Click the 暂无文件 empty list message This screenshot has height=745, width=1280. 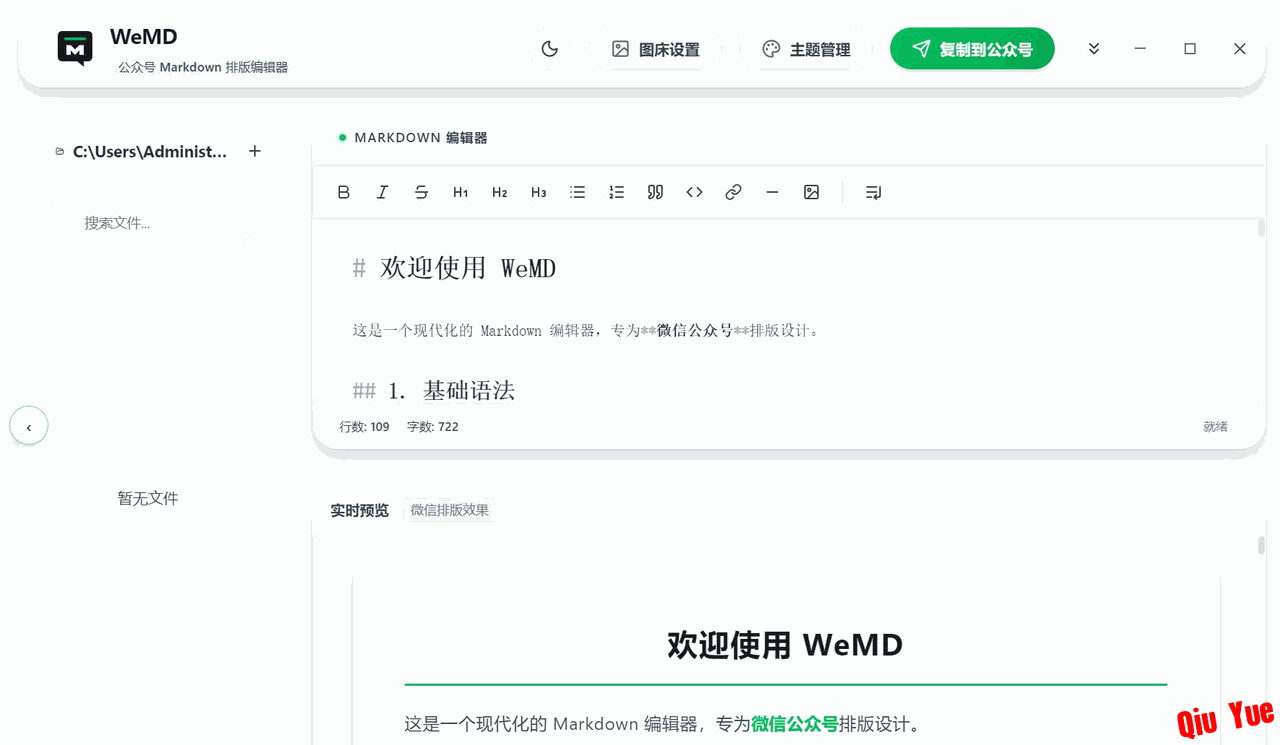click(148, 499)
